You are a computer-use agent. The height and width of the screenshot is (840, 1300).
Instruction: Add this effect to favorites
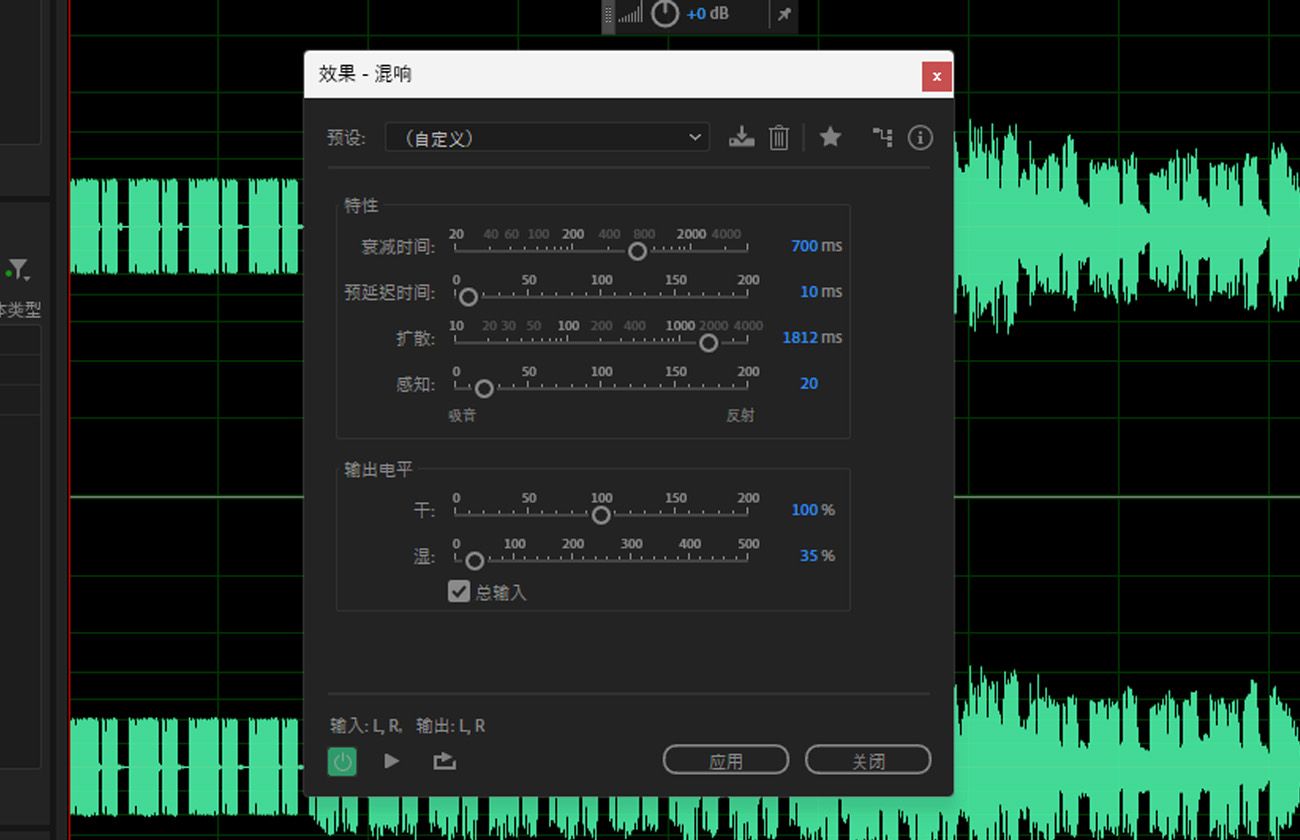point(830,137)
